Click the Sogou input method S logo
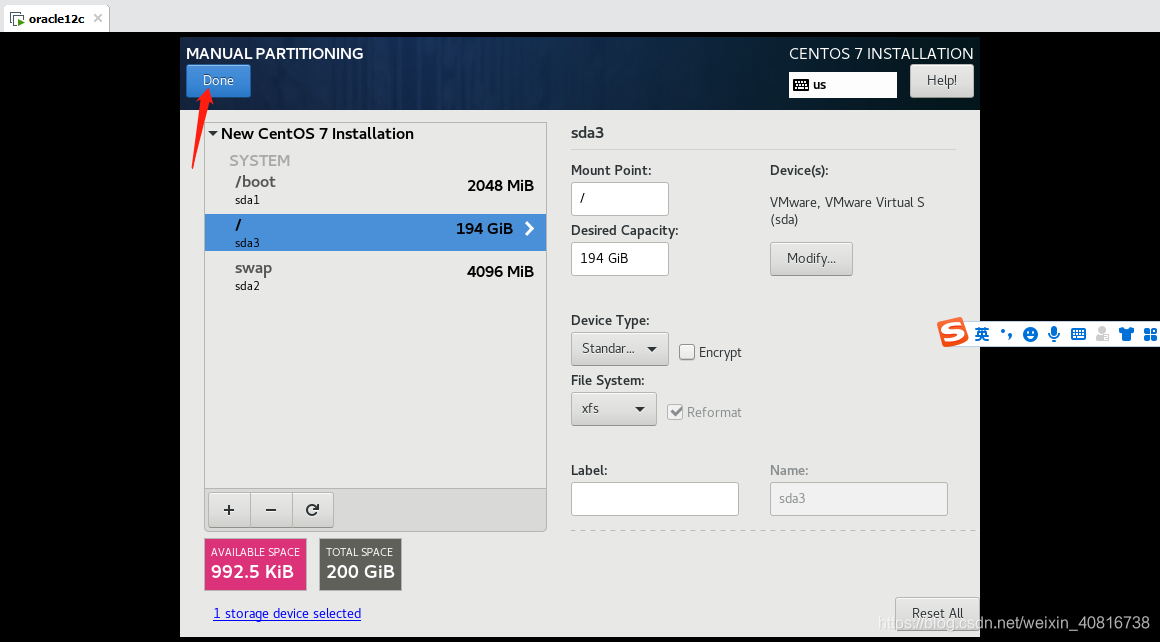1160x642 pixels. point(953,333)
